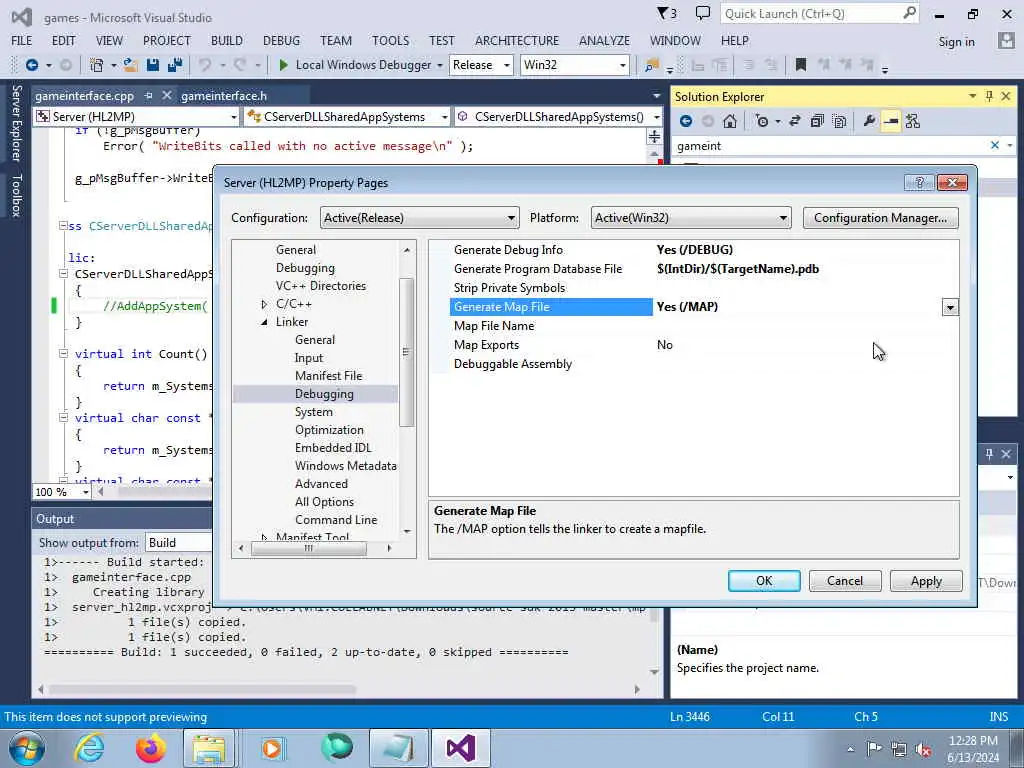Select Linker Command Line in the tree
Screen dimensions: 1024x768
[x=336, y=520]
